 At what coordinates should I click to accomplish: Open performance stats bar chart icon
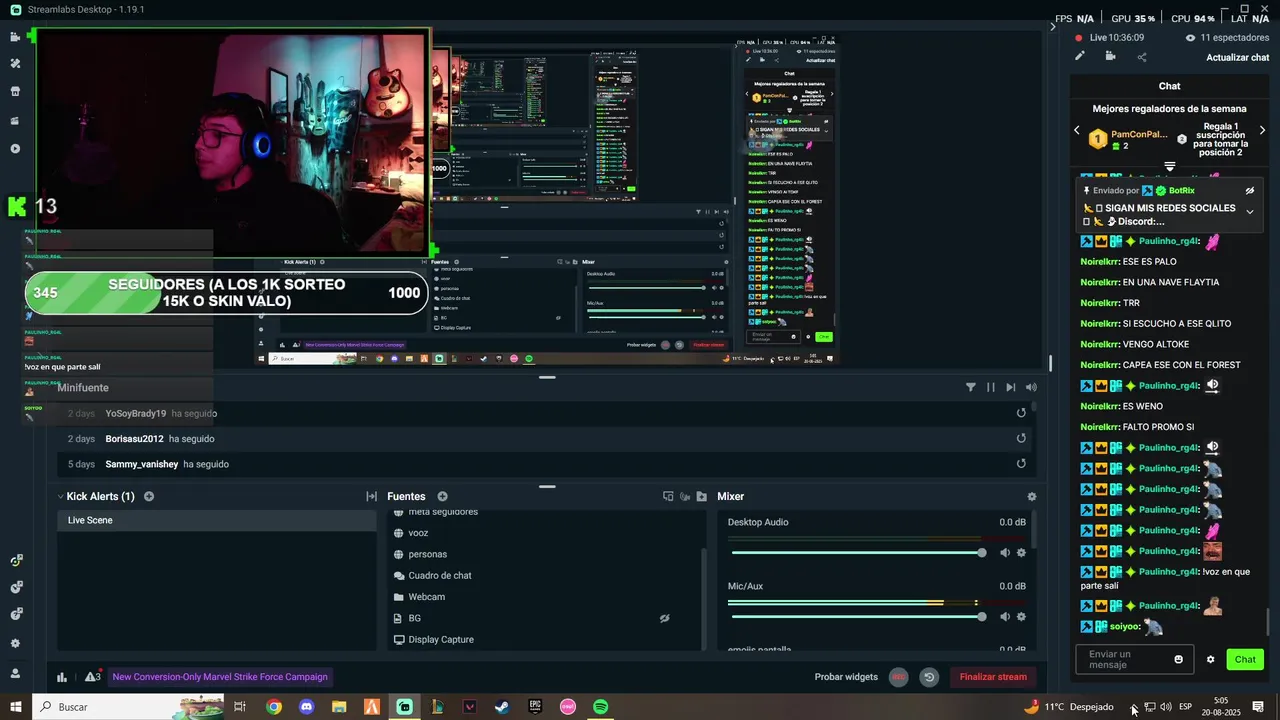coord(62,677)
